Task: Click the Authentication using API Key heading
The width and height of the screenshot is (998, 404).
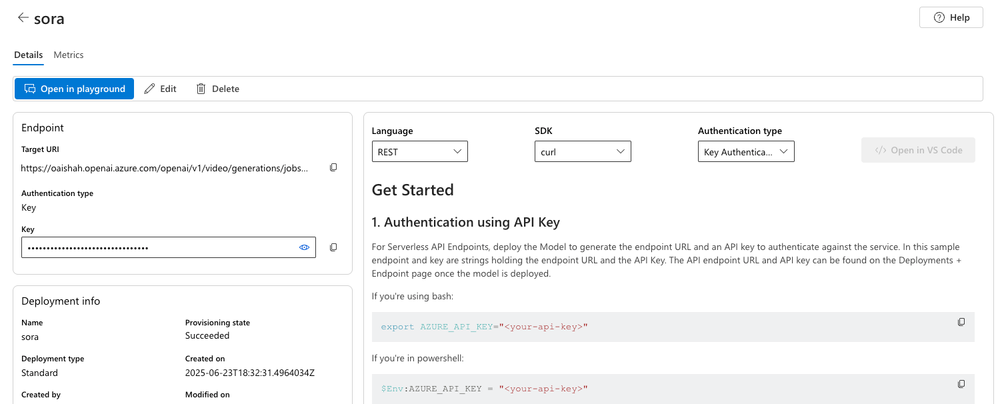Action: click(465, 223)
